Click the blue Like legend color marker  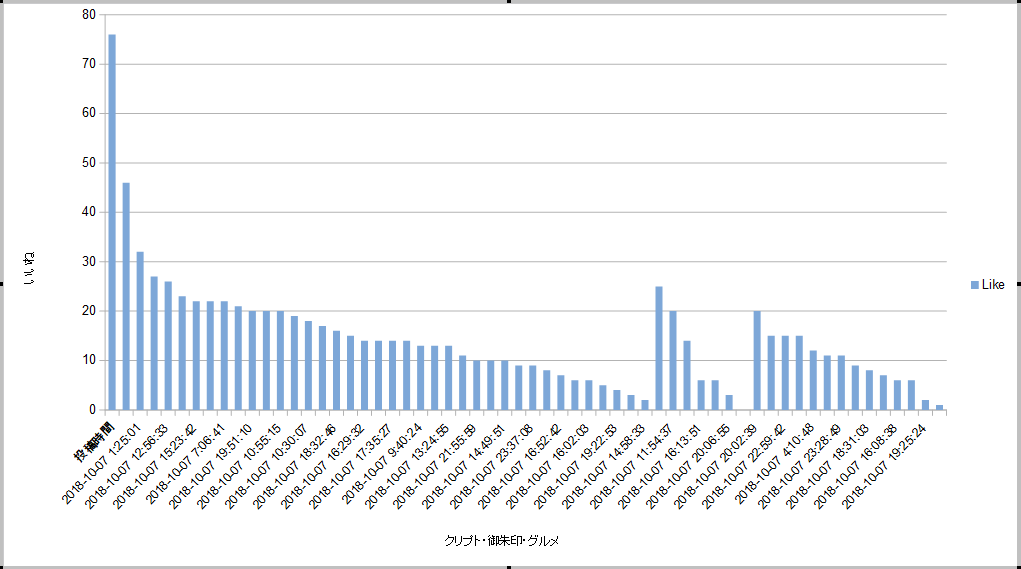[975, 285]
